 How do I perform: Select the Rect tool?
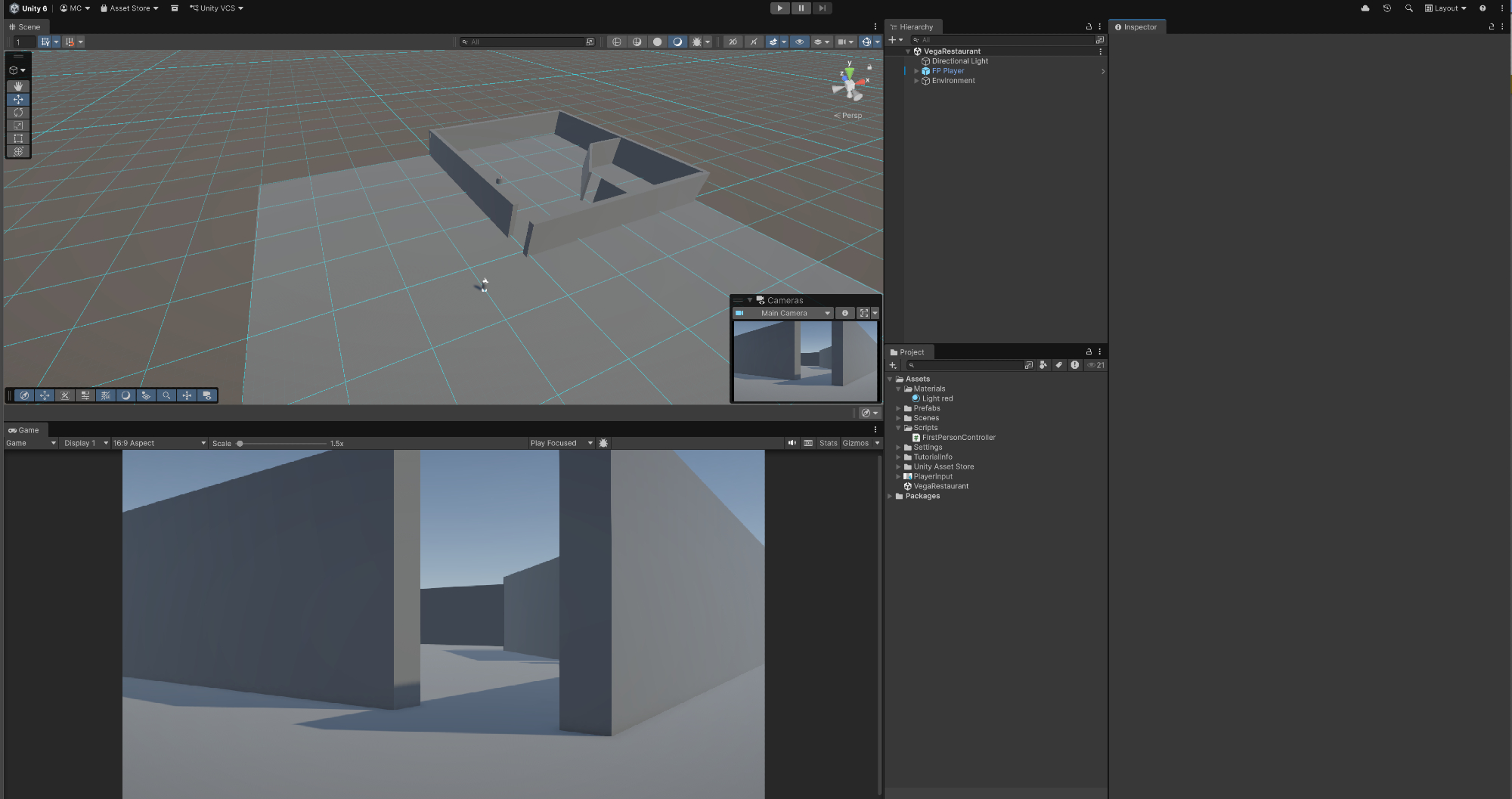(x=18, y=138)
